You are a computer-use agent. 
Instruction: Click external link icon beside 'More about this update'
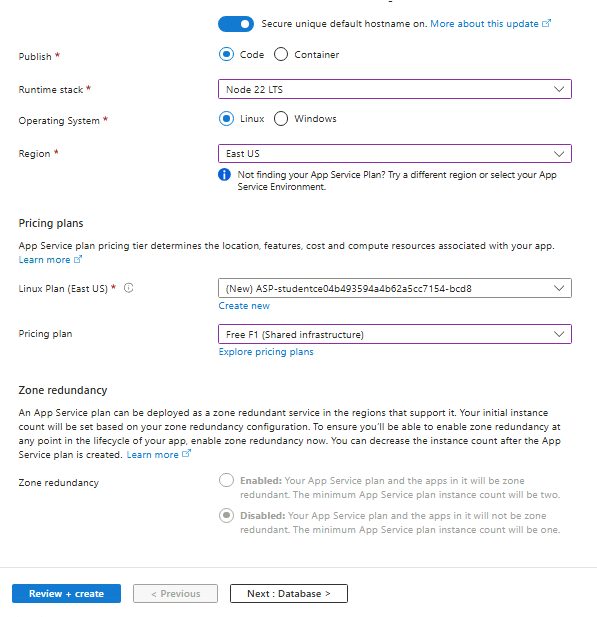point(547,23)
